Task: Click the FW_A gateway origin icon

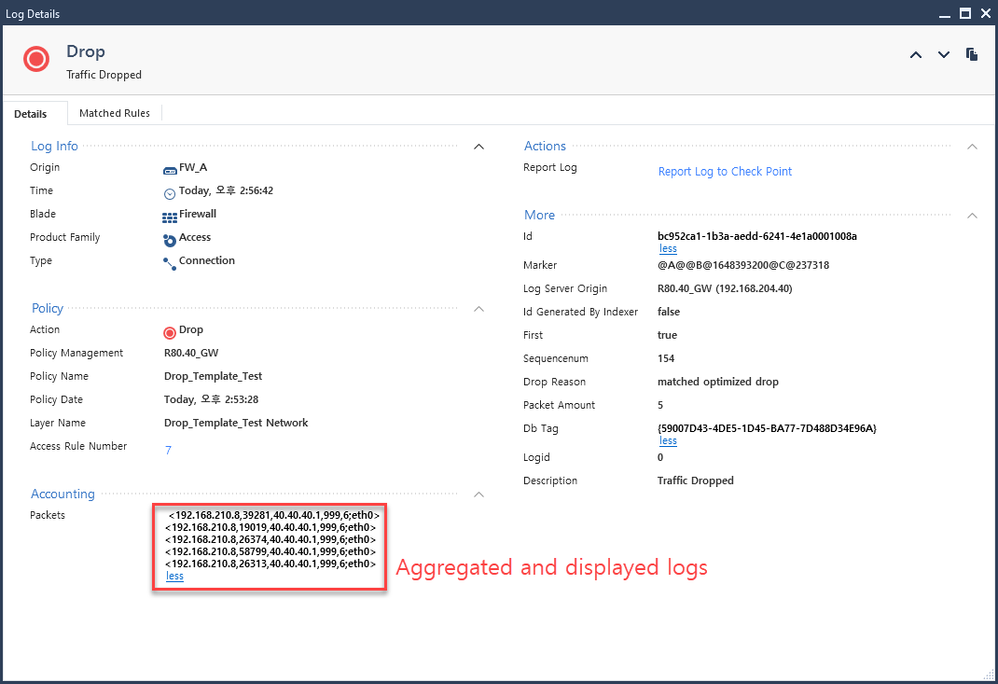Action: pos(170,169)
